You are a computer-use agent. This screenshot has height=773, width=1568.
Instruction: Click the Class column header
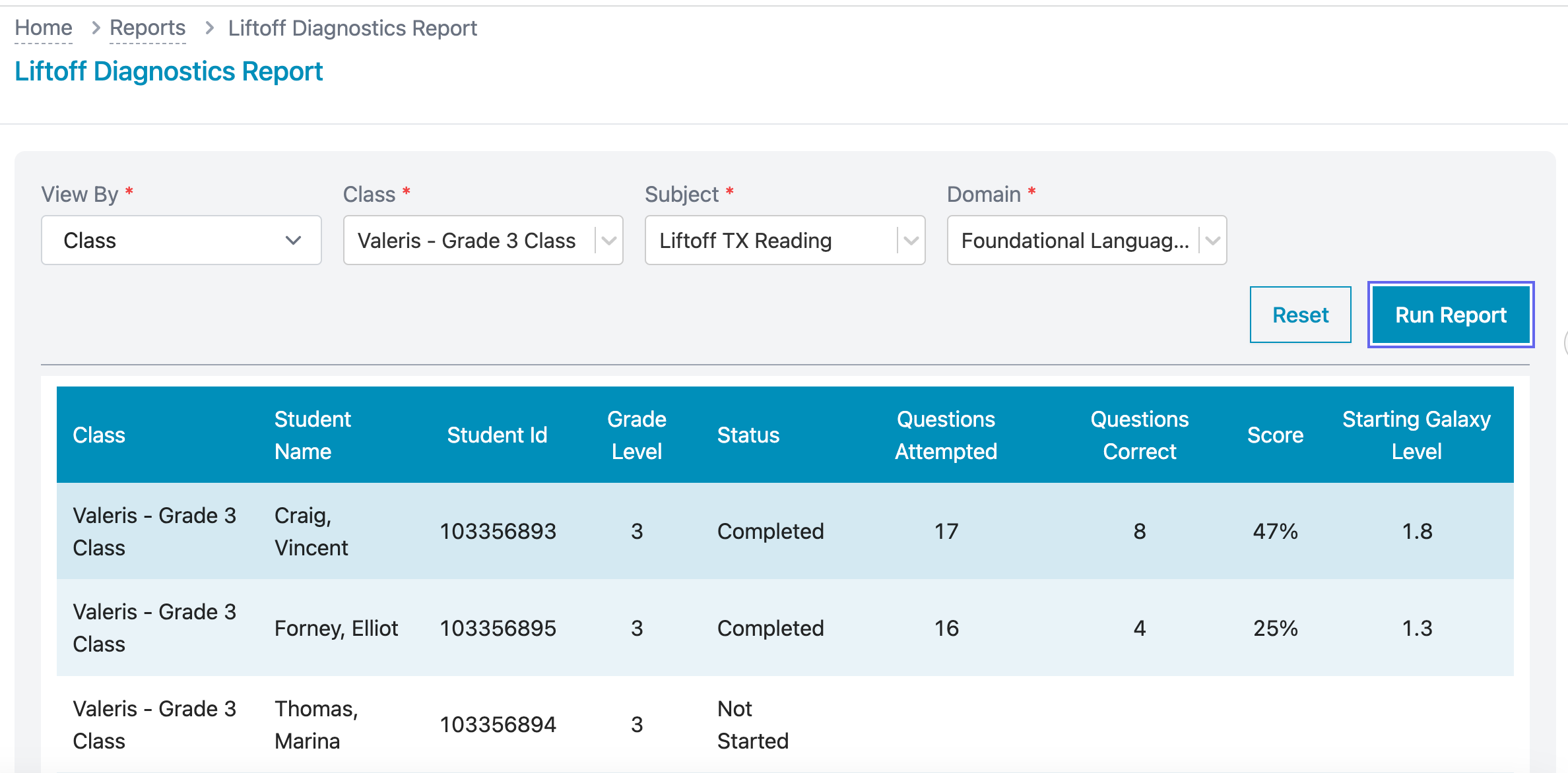click(99, 435)
